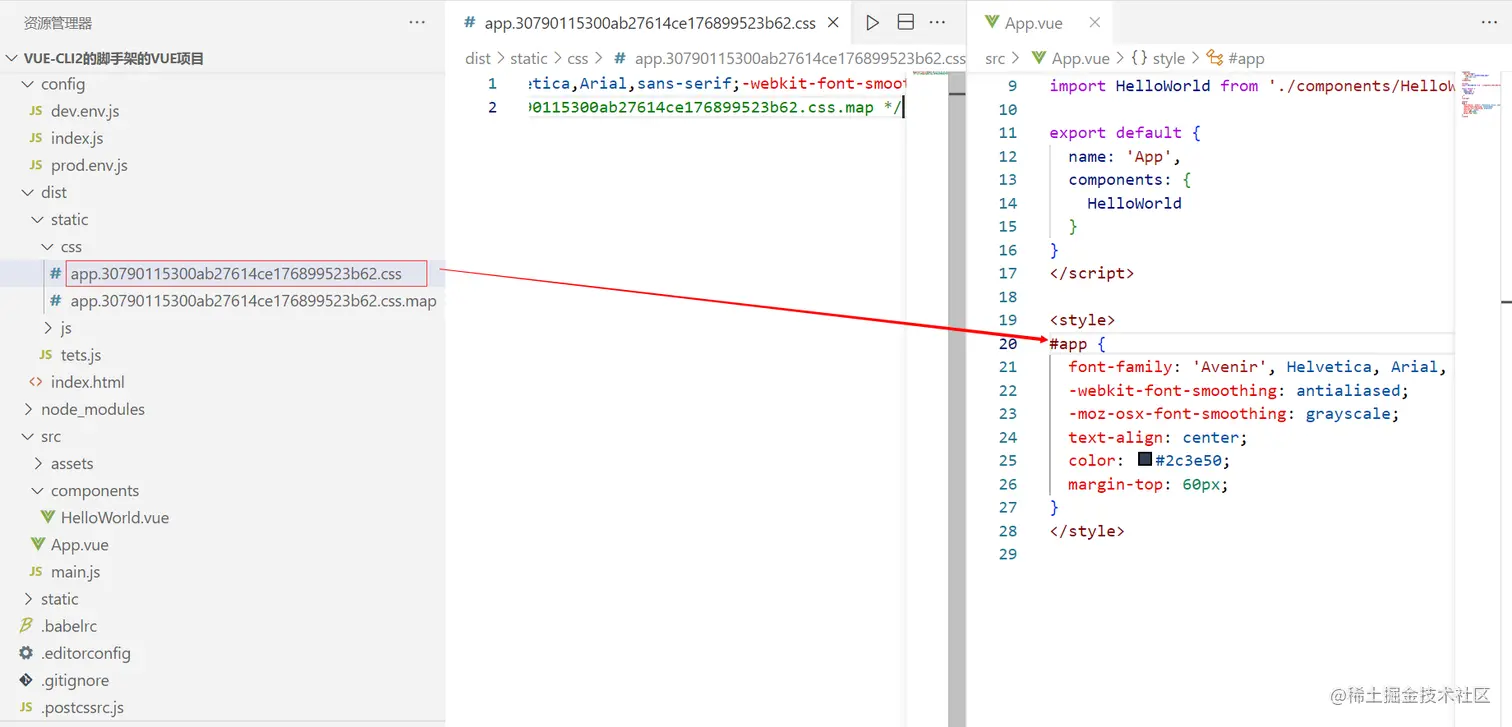
Task: Open the Explorer panel's more actions menu
Action: pos(417,22)
